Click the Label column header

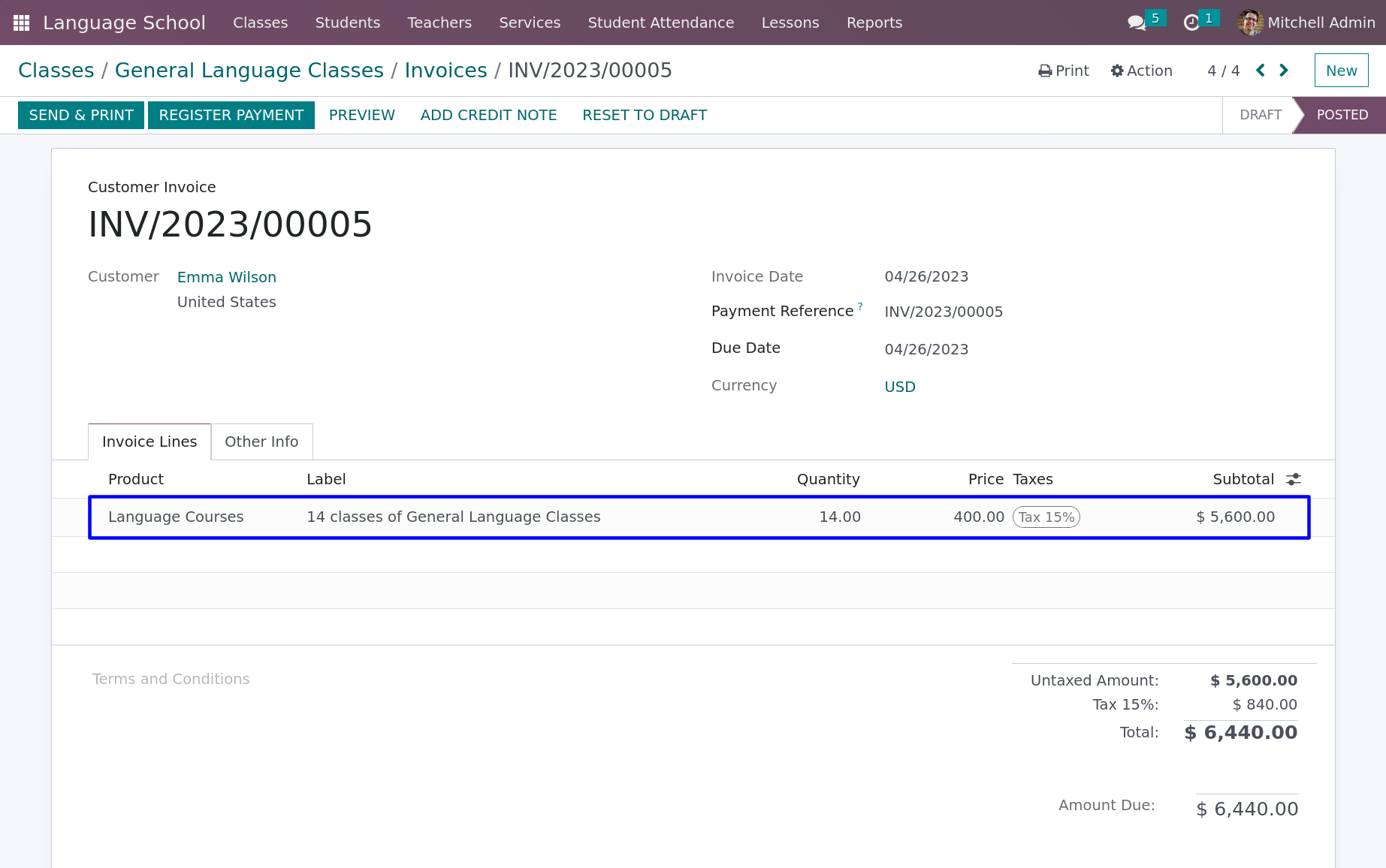[326, 479]
